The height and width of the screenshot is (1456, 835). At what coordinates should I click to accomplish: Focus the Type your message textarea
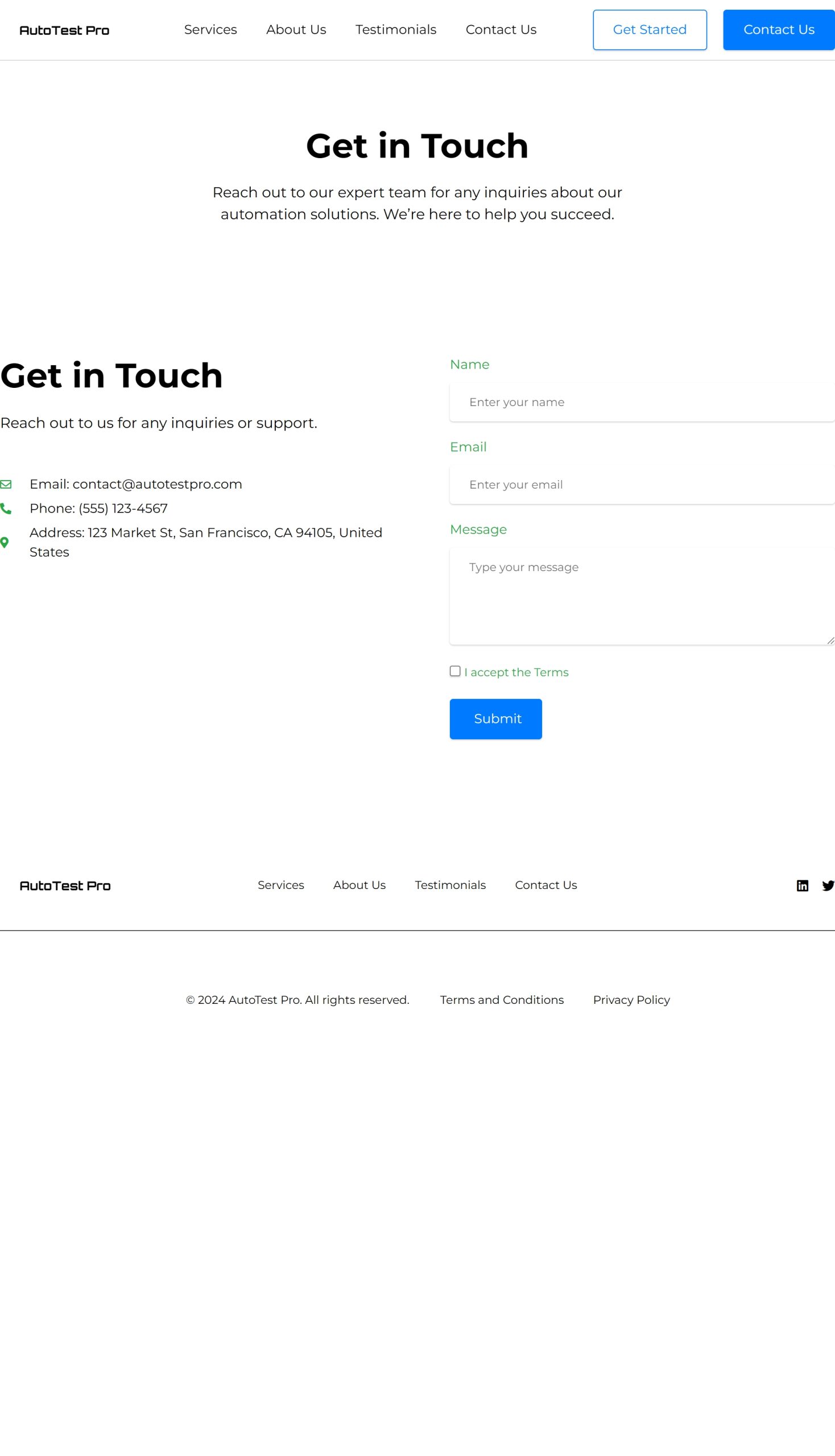[642, 596]
